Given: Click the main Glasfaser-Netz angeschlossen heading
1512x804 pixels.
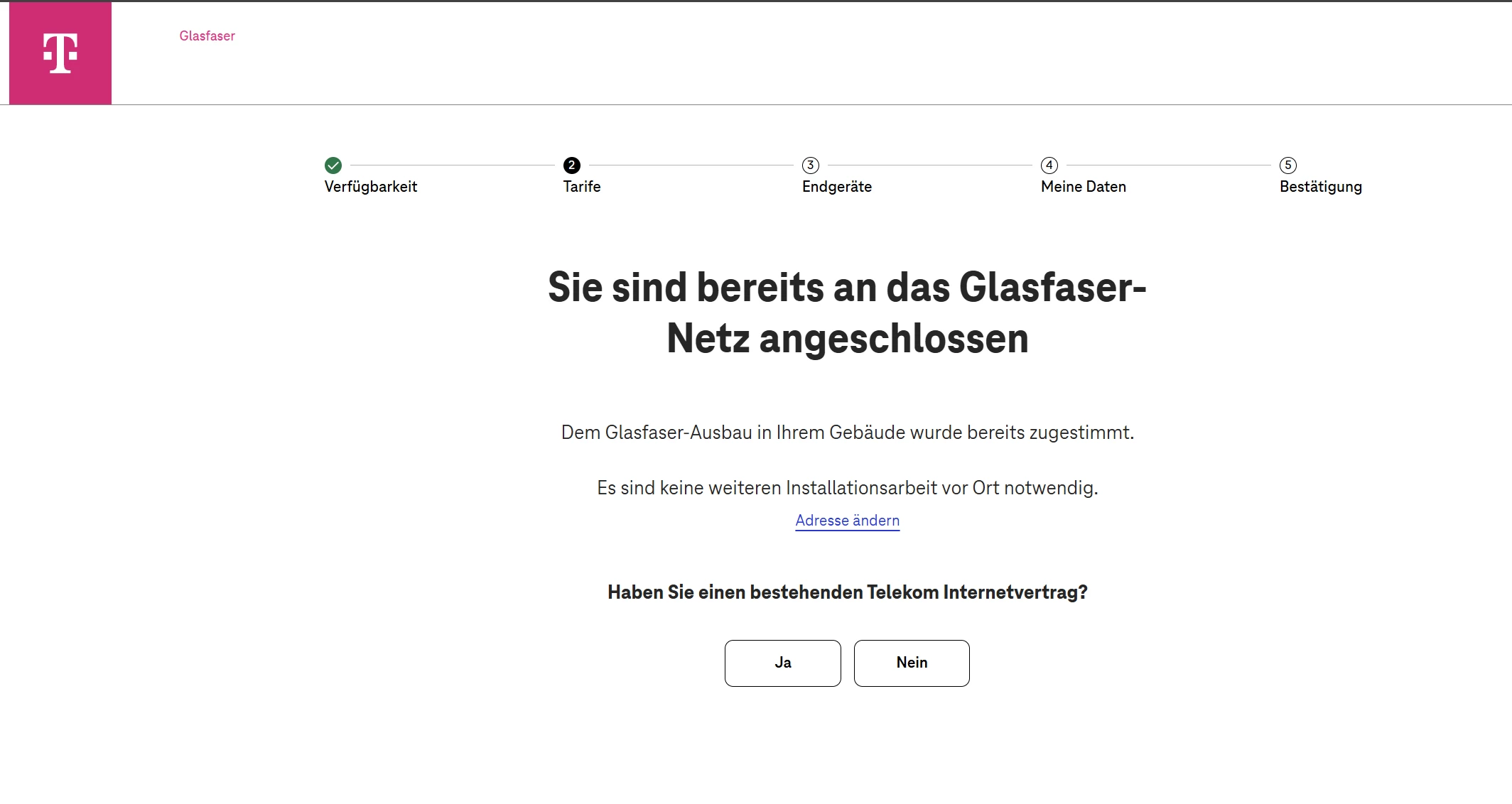Looking at the screenshot, I should (x=847, y=313).
